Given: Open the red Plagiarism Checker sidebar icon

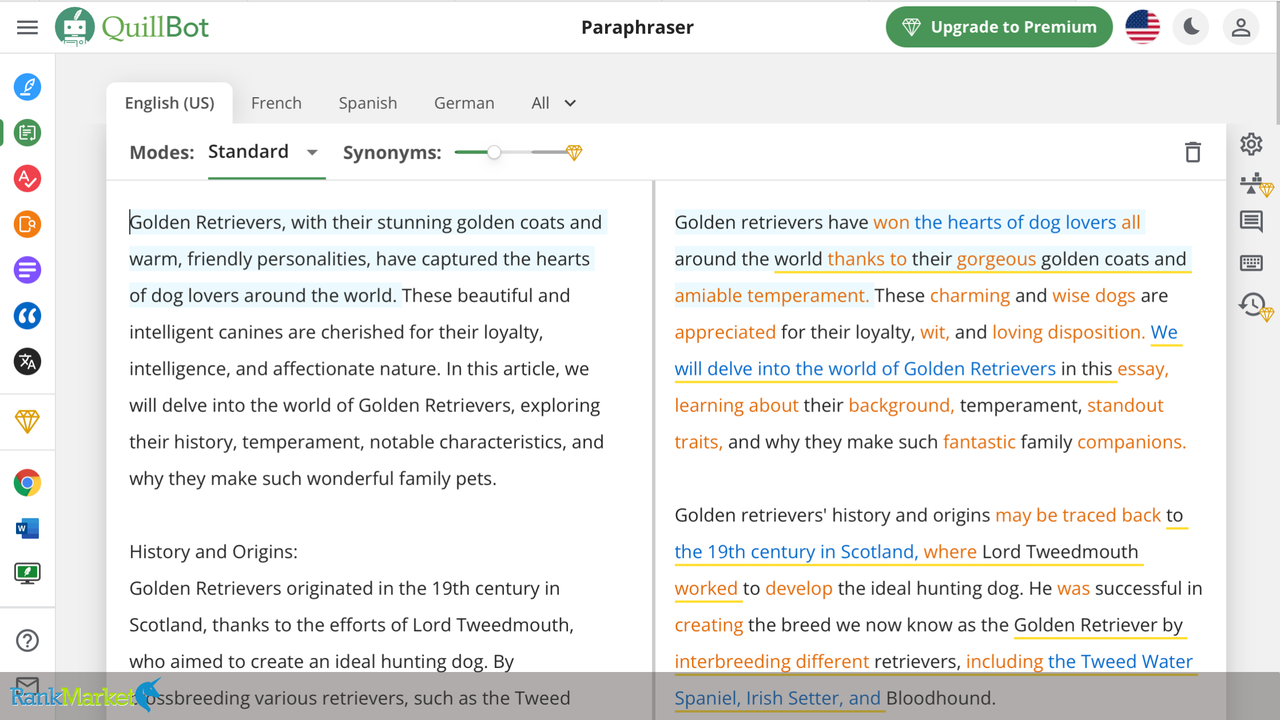Looking at the screenshot, I should pyautogui.click(x=27, y=178).
